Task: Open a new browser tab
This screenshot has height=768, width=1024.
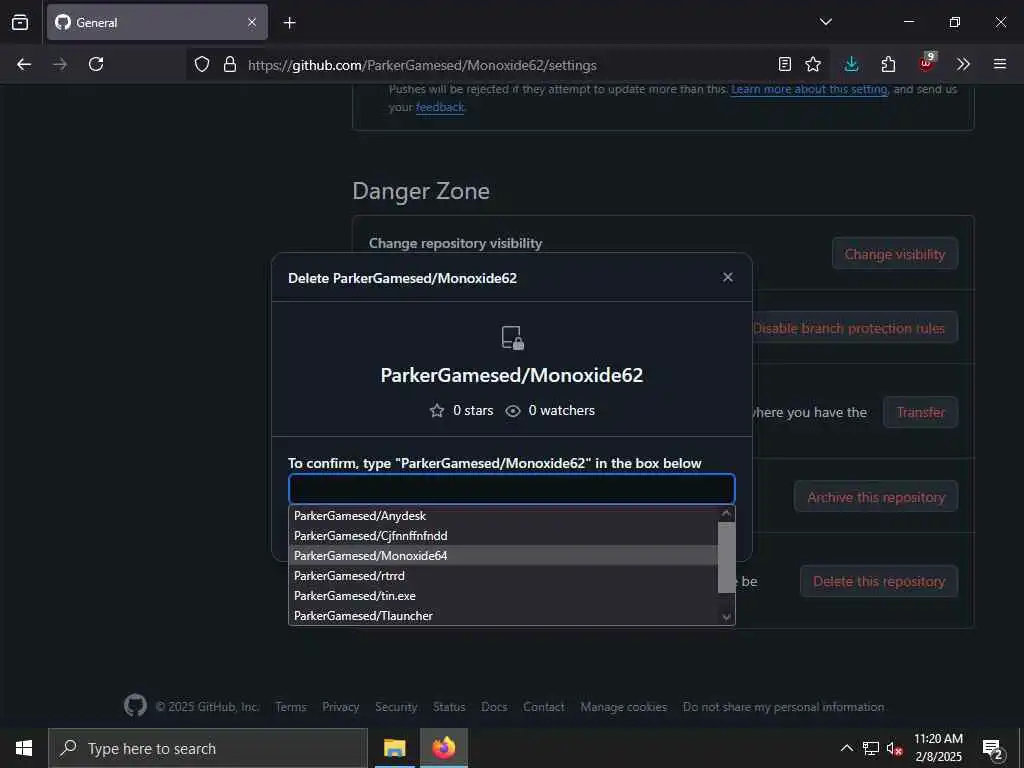Action: (289, 23)
